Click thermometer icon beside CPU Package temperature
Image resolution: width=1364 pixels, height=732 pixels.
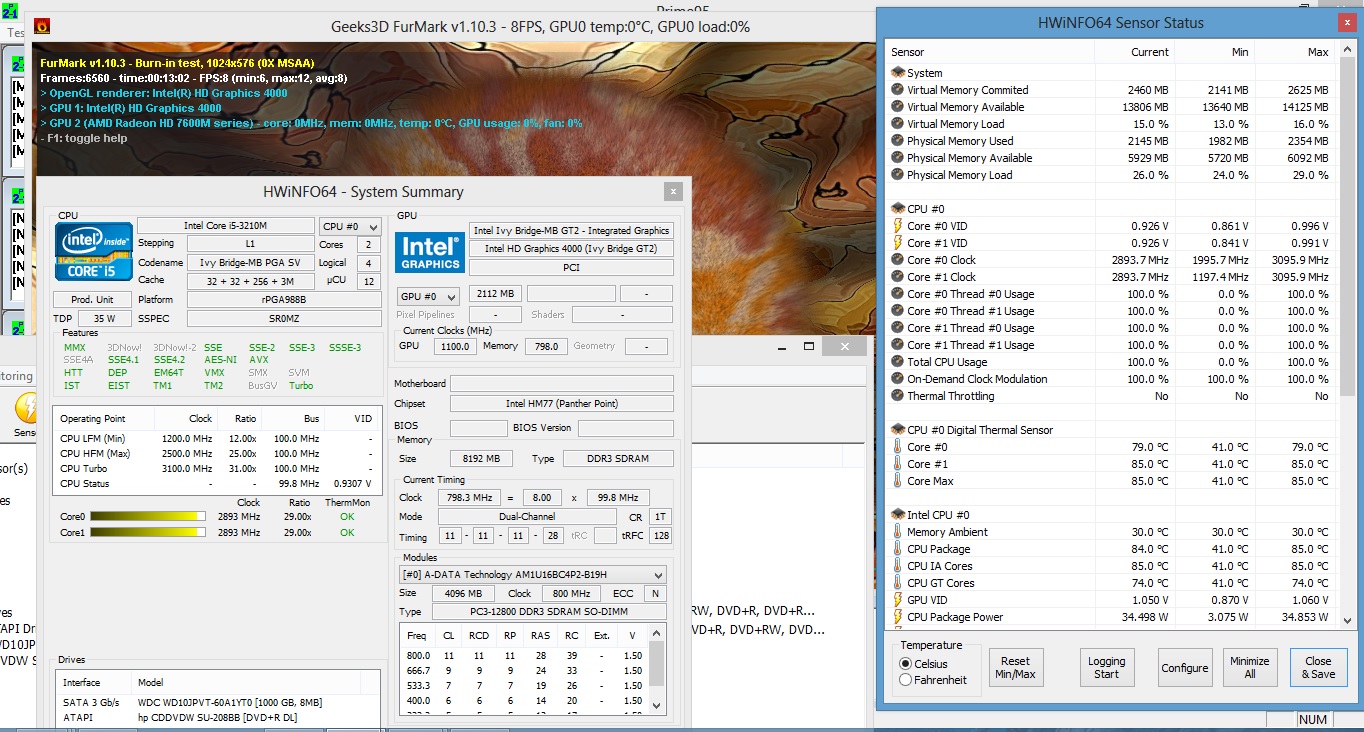[x=898, y=549]
